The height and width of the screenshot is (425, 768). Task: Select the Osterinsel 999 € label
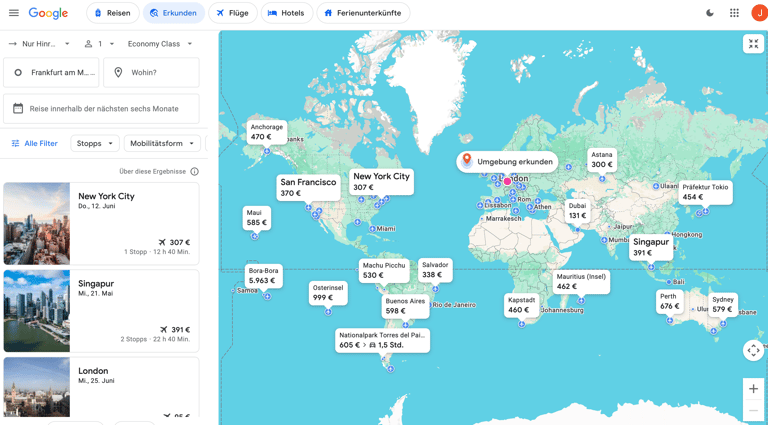tap(328, 293)
